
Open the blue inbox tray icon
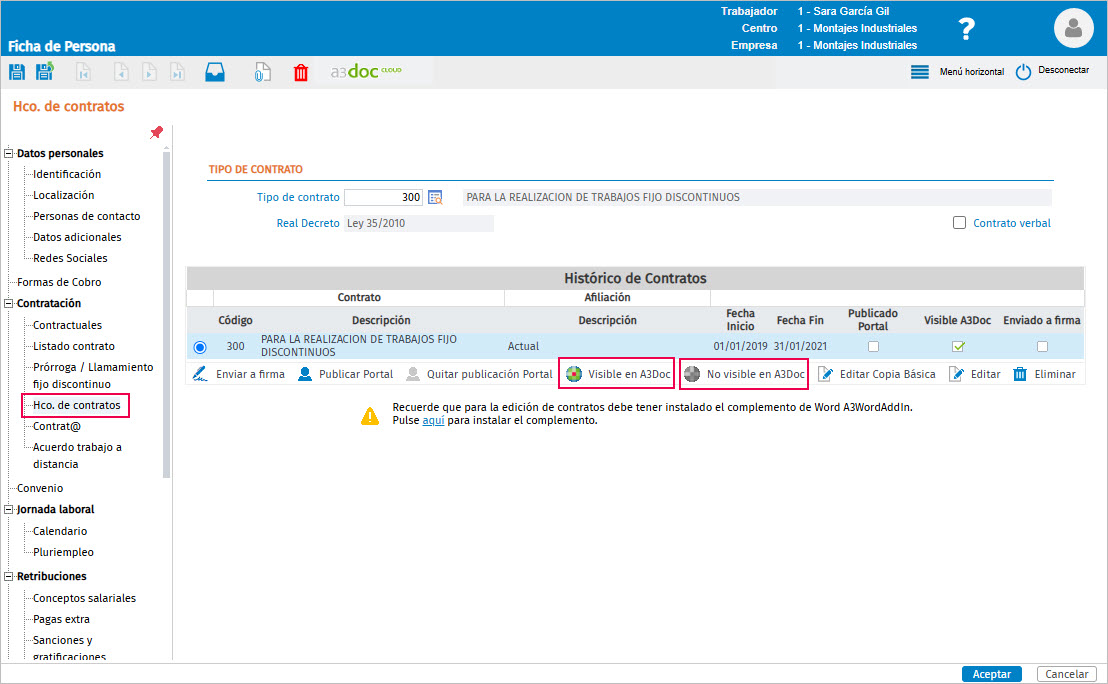pyautogui.click(x=215, y=72)
